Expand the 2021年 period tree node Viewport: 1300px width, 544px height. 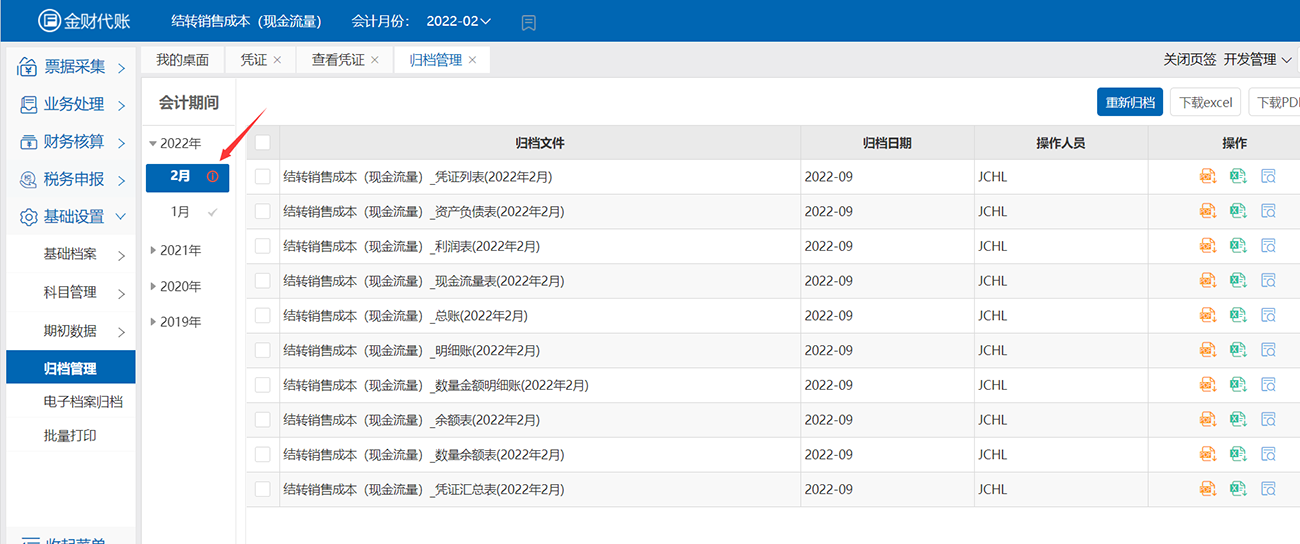pyautogui.click(x=153, y=250)
